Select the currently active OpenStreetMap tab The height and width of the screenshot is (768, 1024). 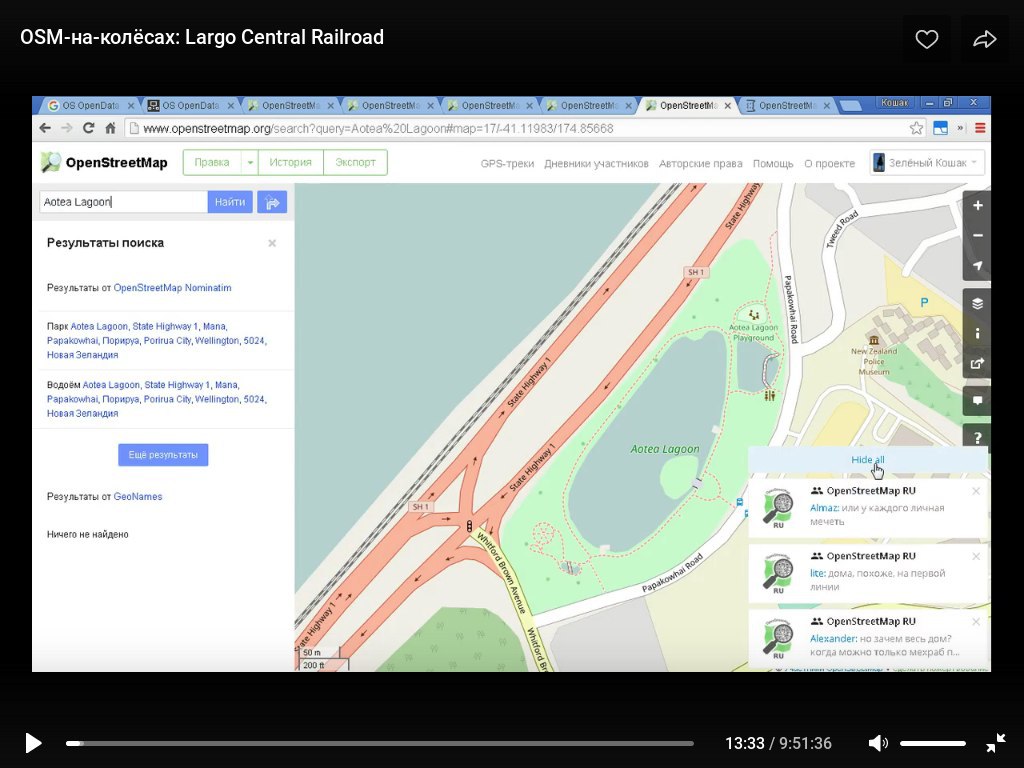point(687,105)
